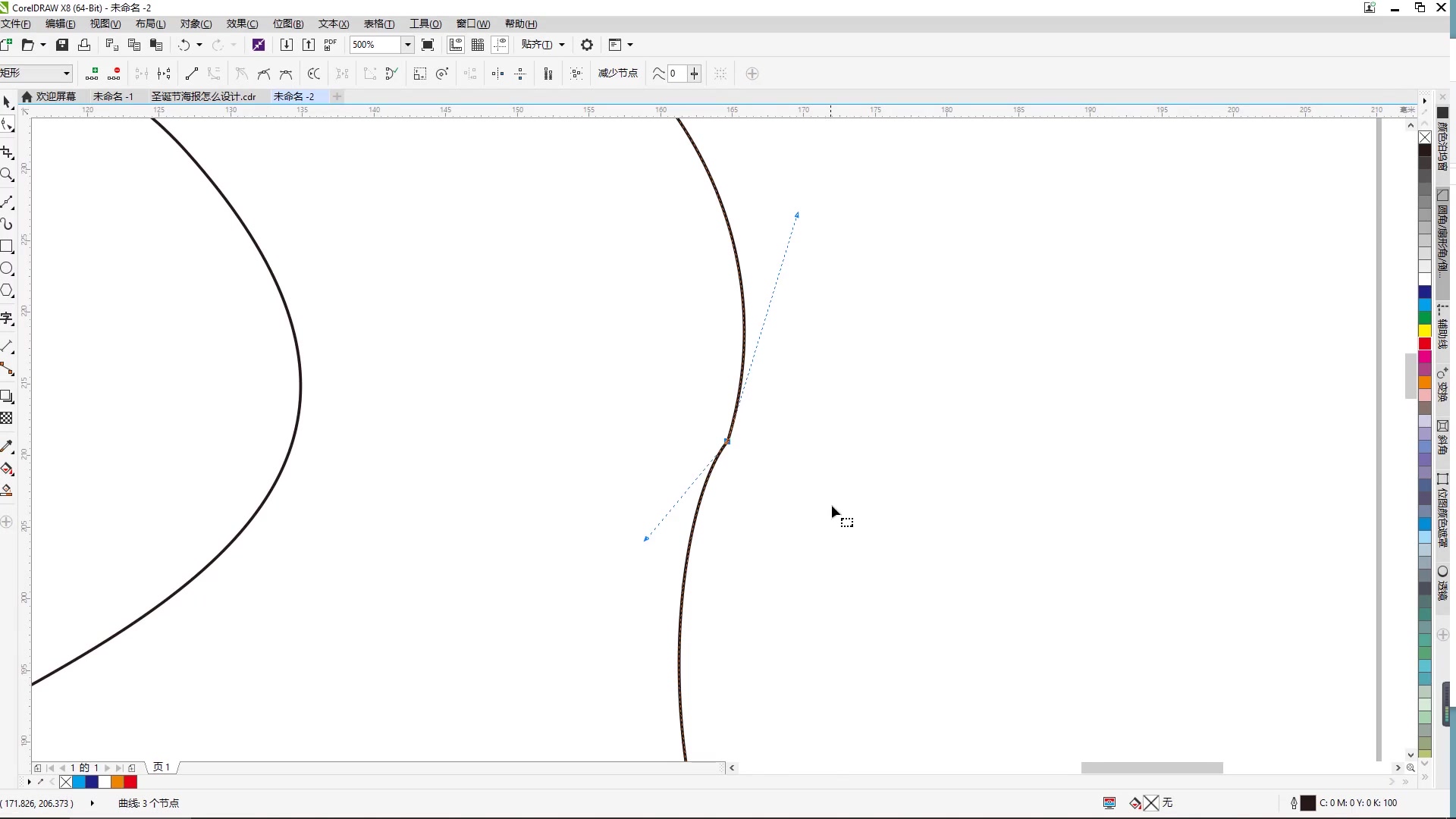
Task: Toggle Show grid button
Action: coord(478,45)
